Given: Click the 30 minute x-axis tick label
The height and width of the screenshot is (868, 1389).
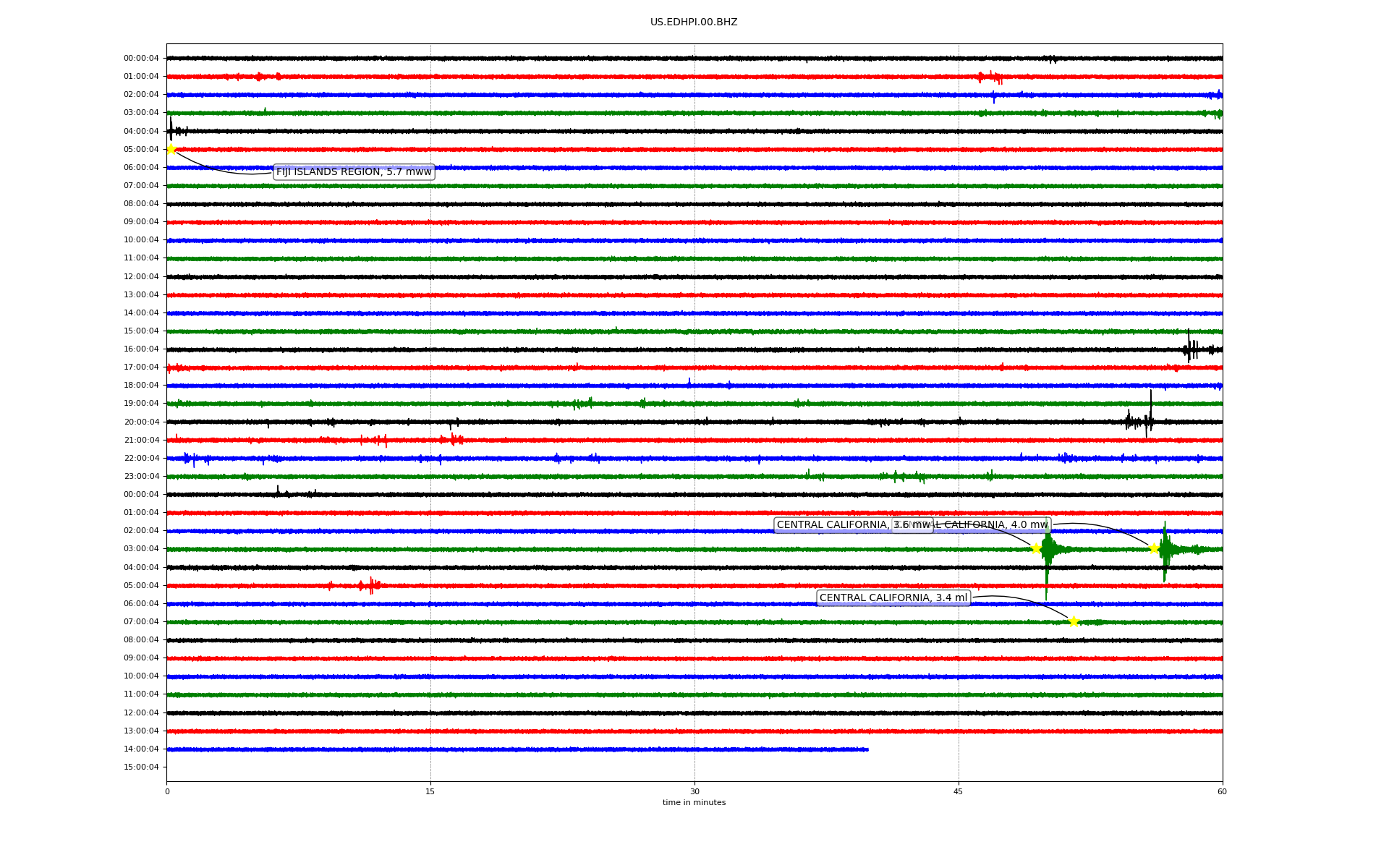Looking at the screenshot, I should [694, 791].
